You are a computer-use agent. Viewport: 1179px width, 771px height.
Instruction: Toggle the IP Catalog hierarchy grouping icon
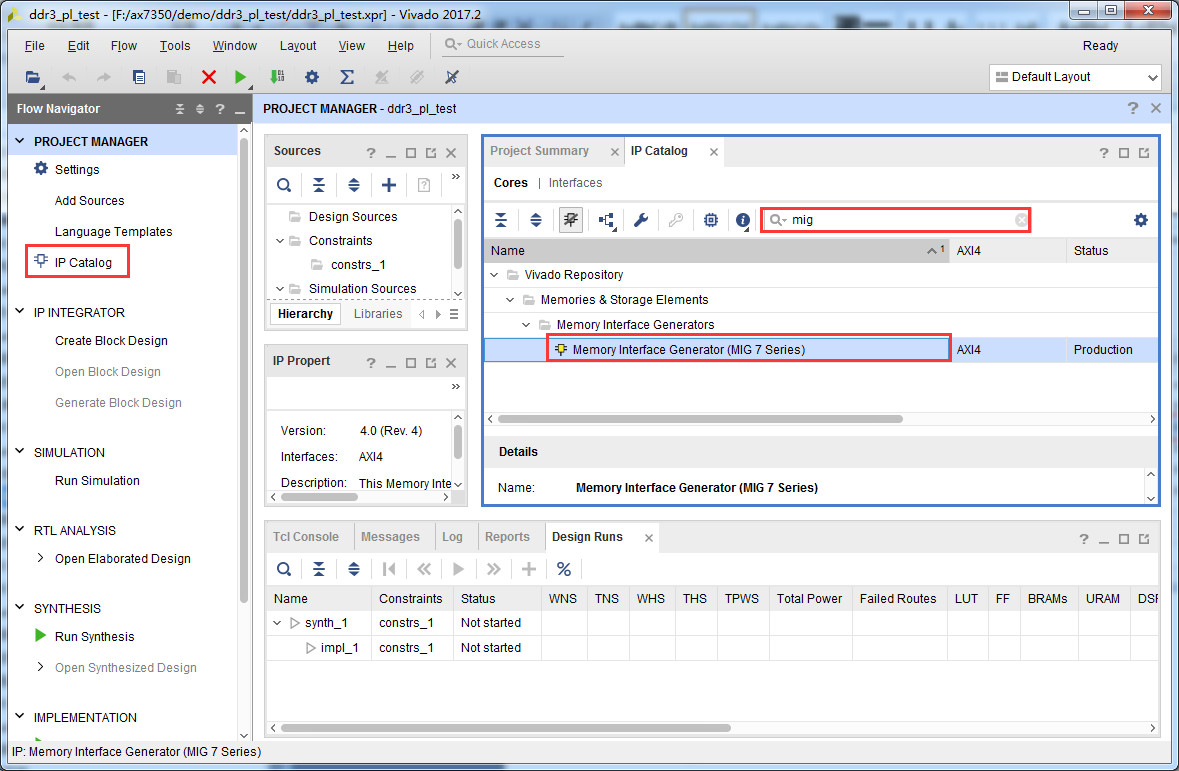tap(607, 220)
